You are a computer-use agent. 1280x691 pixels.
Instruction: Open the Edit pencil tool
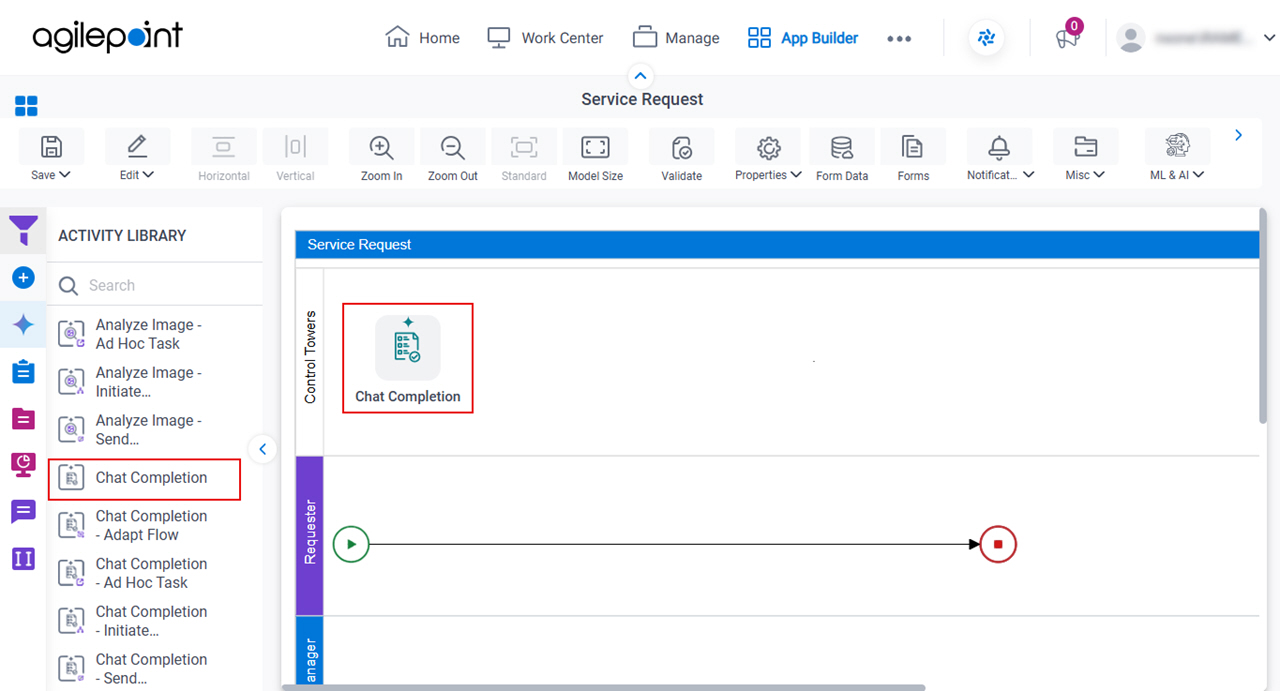(137, 147)
